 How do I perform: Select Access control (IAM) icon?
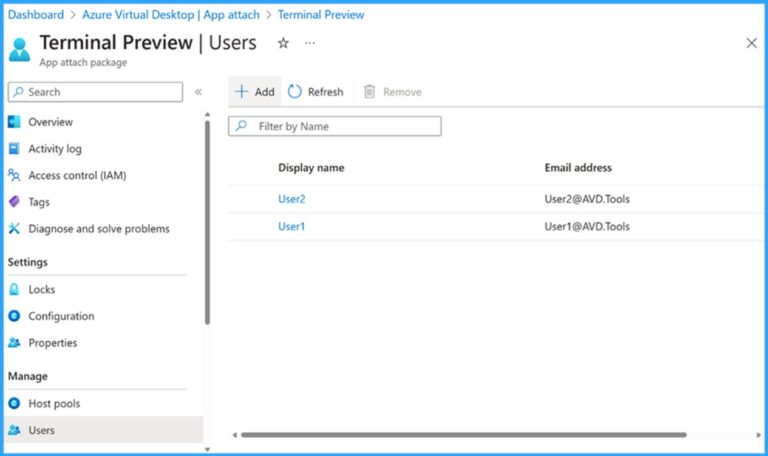tap(14, 175)
